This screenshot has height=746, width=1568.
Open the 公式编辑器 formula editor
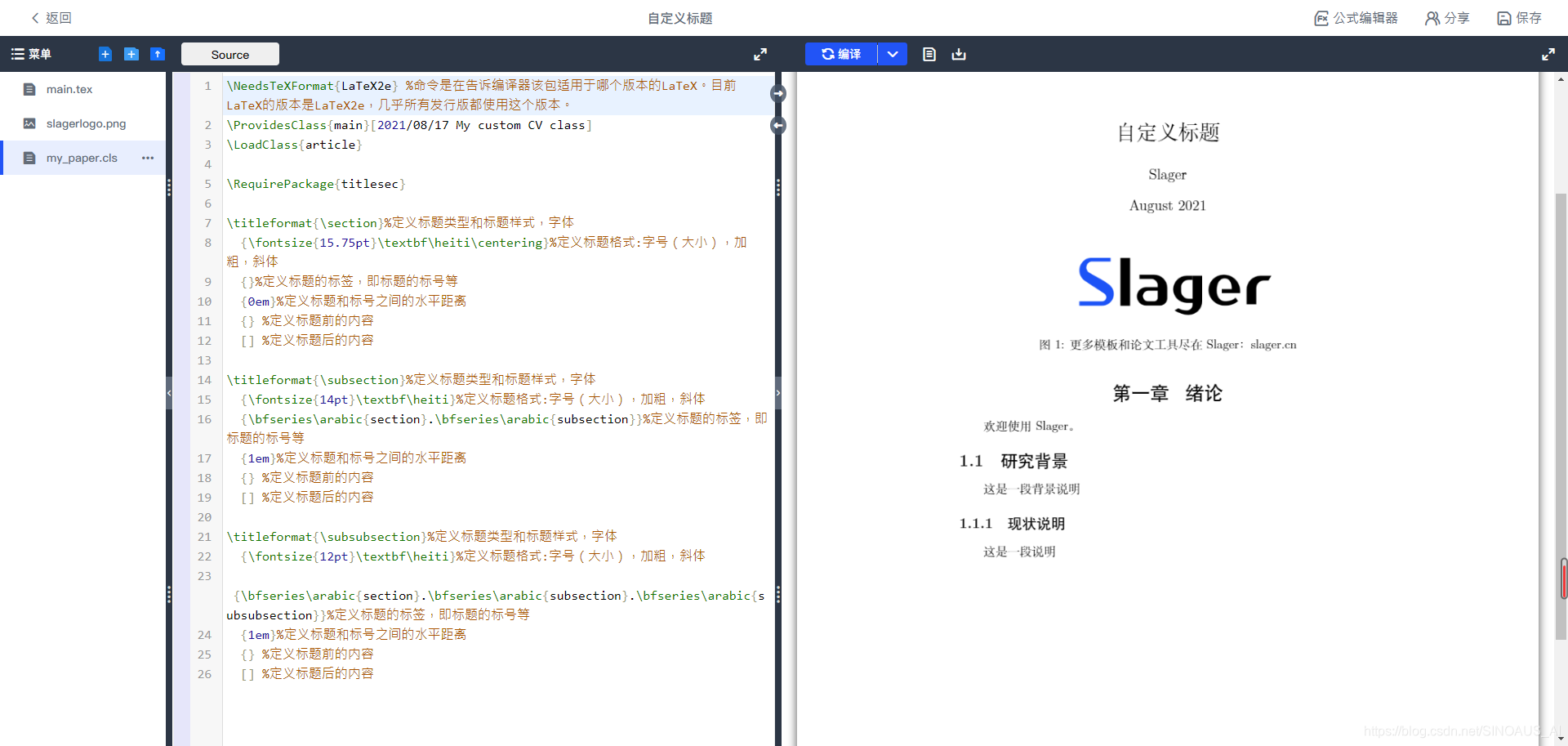tap(1356, 18)
